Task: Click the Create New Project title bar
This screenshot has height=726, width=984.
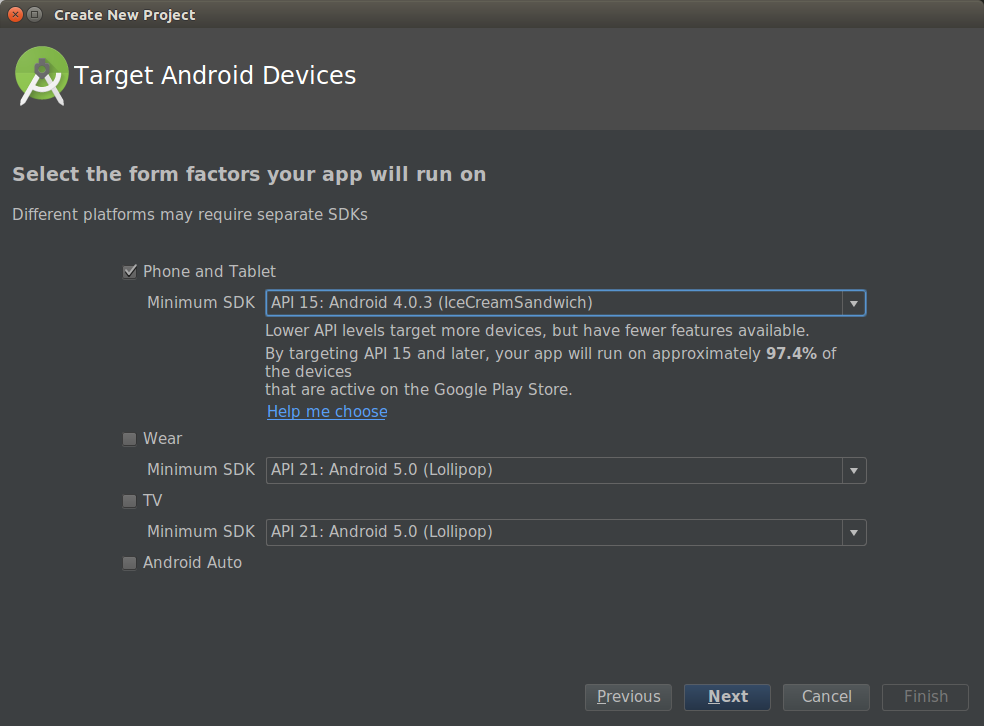Action: [x=500, y=15]
